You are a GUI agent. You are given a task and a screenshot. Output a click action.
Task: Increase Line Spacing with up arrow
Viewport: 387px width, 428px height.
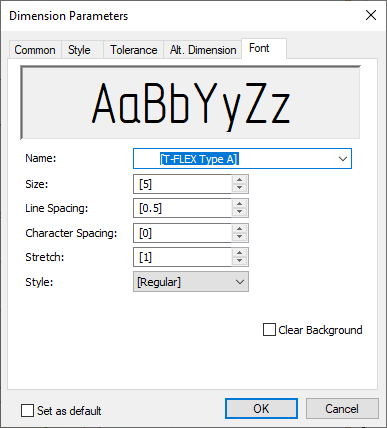(239, 204)
